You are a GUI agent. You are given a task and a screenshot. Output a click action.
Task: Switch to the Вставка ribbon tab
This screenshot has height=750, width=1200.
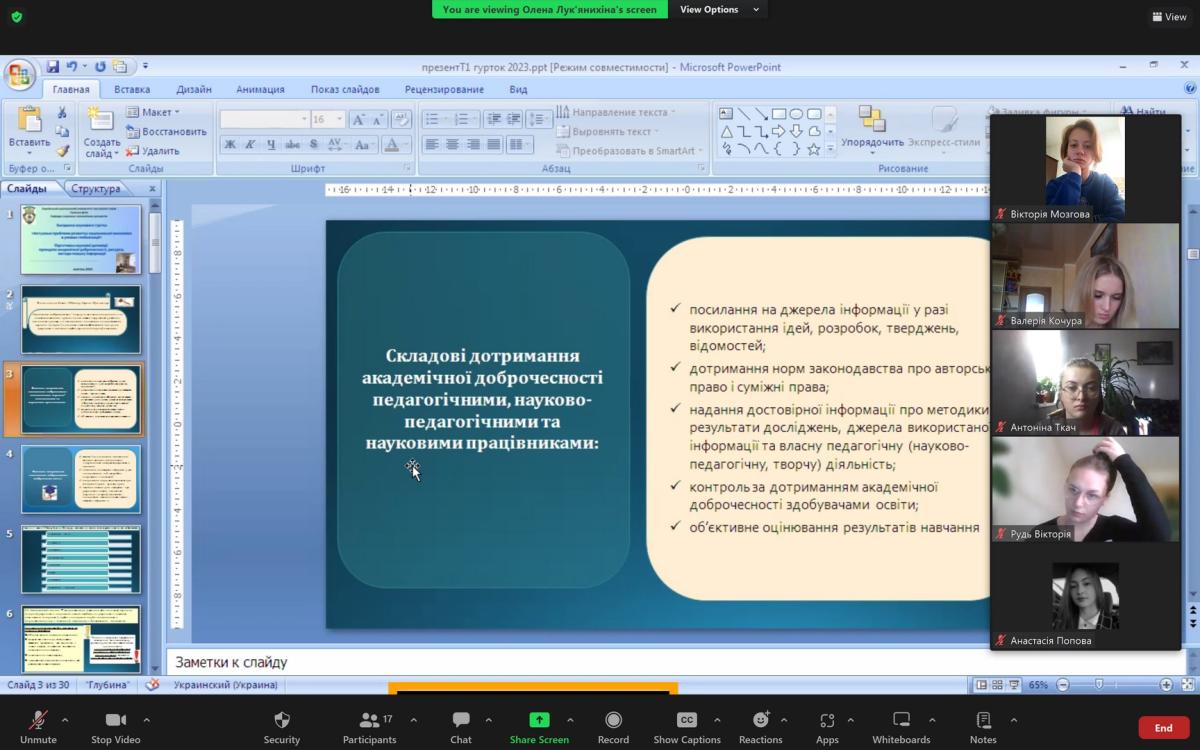132,89
